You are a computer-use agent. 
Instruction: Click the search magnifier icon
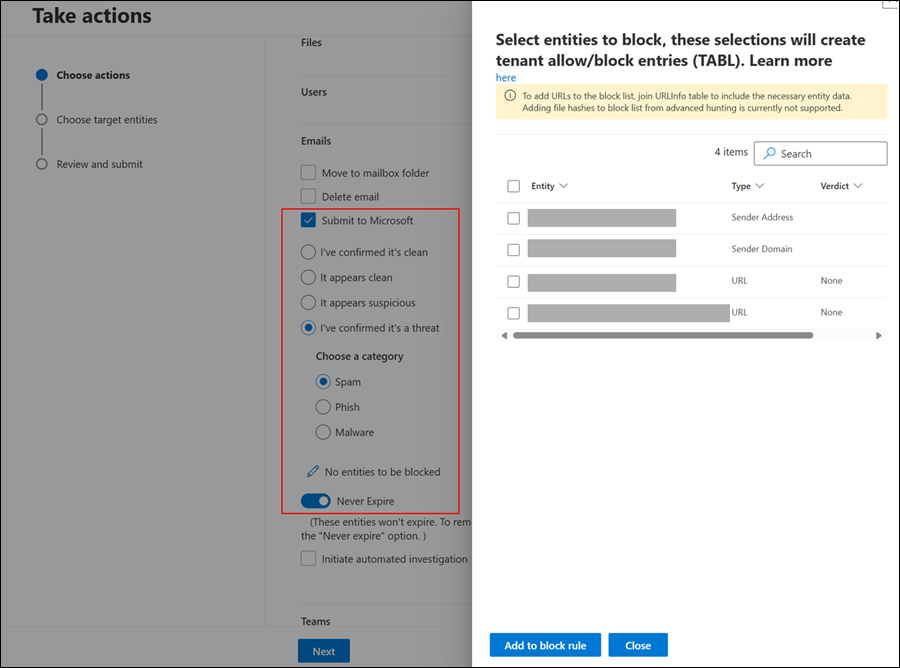[769, 154]
